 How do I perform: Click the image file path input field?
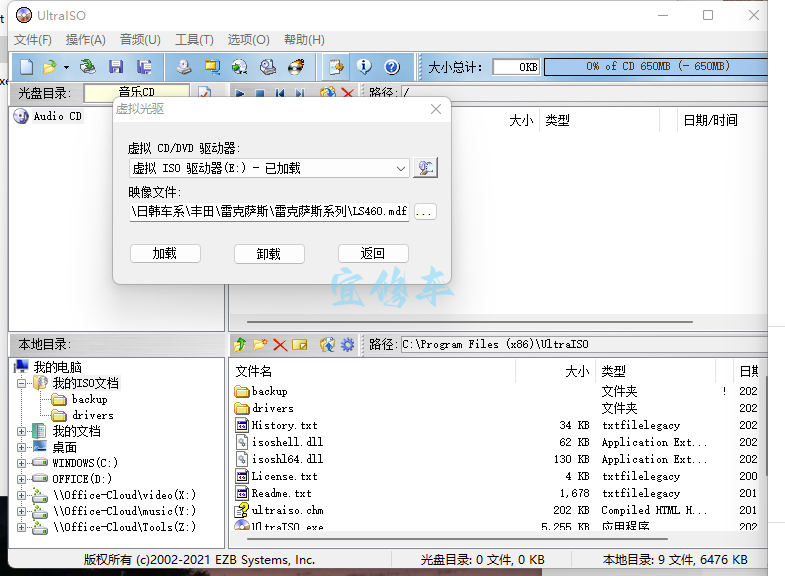(x=269, y=212)
